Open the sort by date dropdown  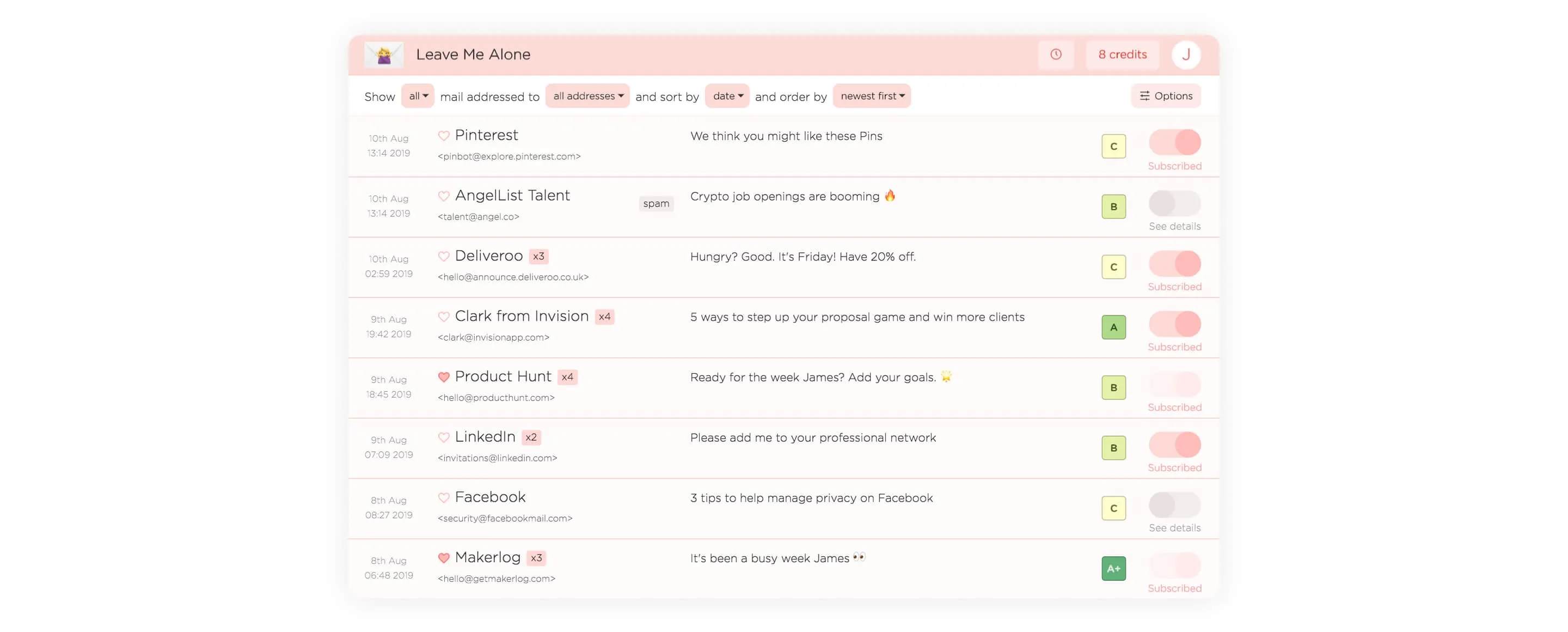[x=727, y=96]
